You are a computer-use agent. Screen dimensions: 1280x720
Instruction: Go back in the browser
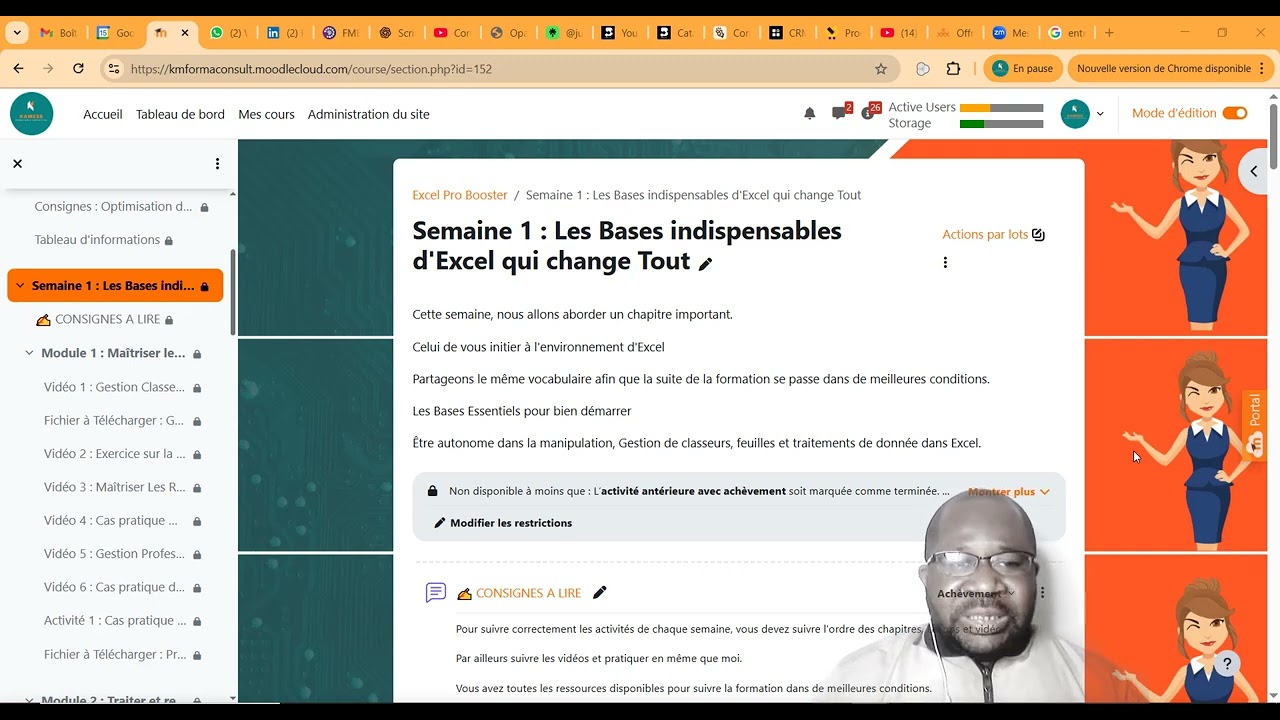18,69
